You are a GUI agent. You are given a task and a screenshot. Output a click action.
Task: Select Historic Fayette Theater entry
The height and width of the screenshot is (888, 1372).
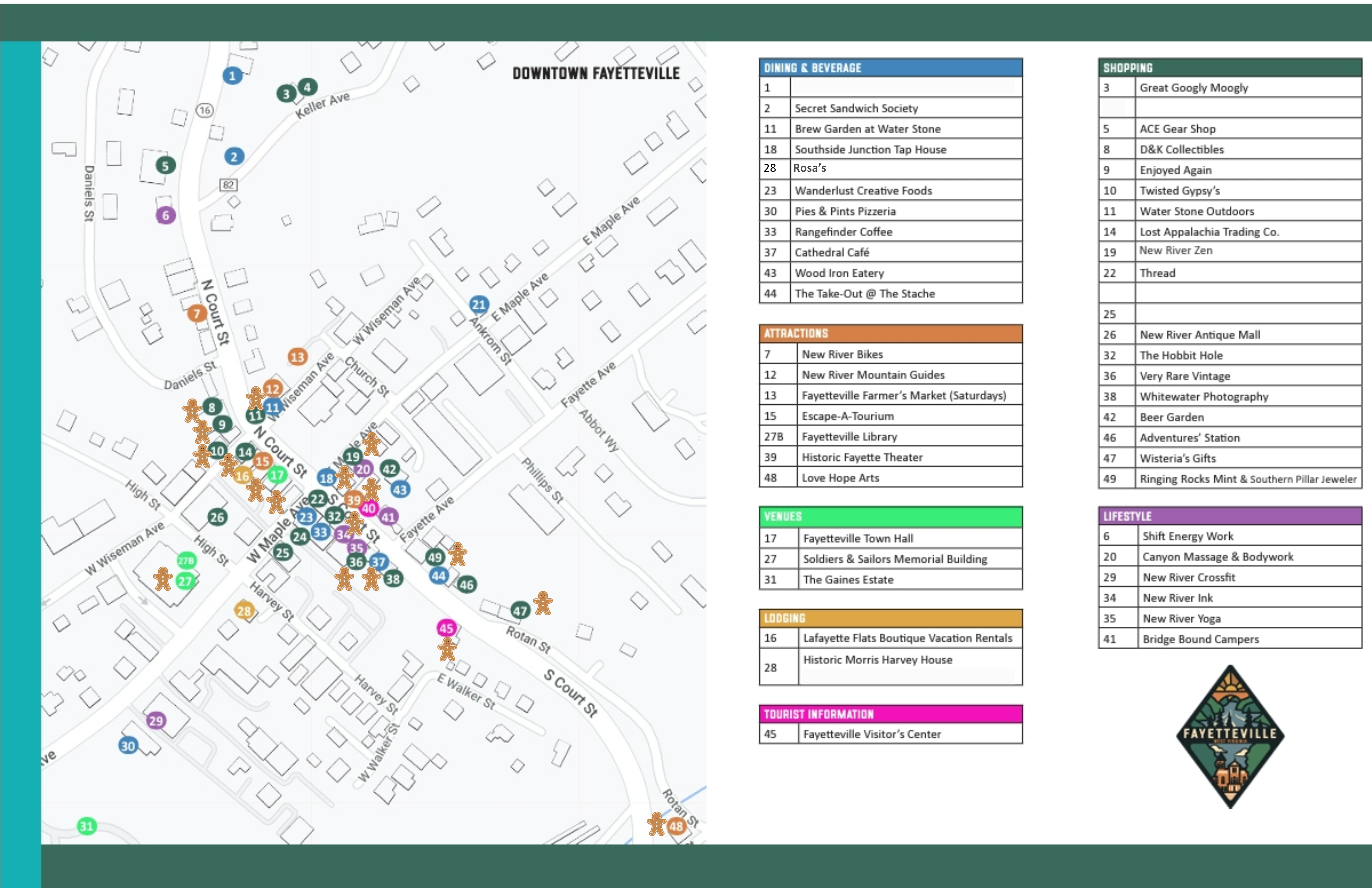[x=891, y=457]
